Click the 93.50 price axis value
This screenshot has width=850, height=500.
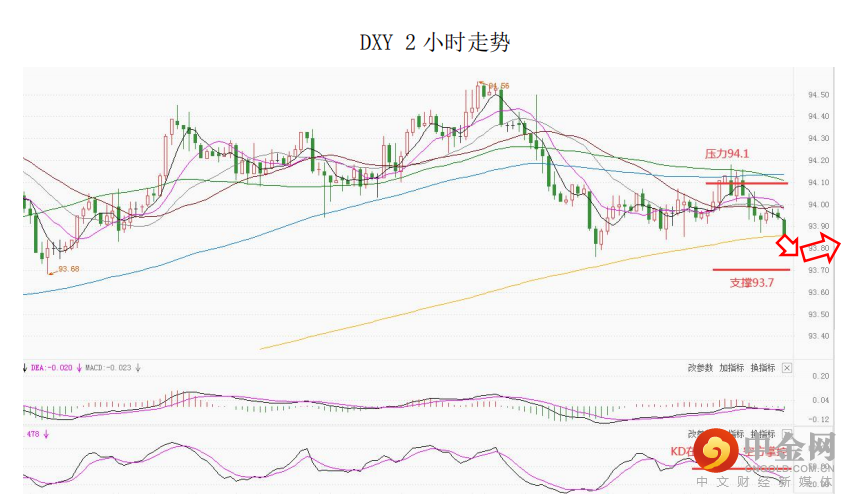(818, 315)
